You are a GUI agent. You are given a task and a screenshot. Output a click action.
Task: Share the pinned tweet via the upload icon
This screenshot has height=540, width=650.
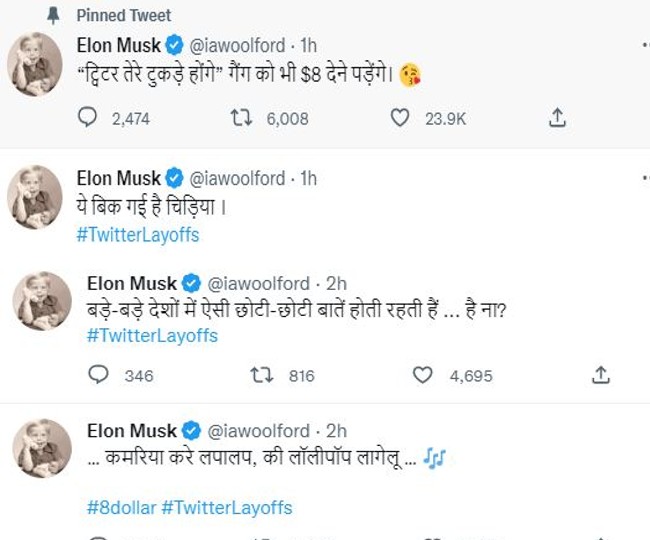558,118
